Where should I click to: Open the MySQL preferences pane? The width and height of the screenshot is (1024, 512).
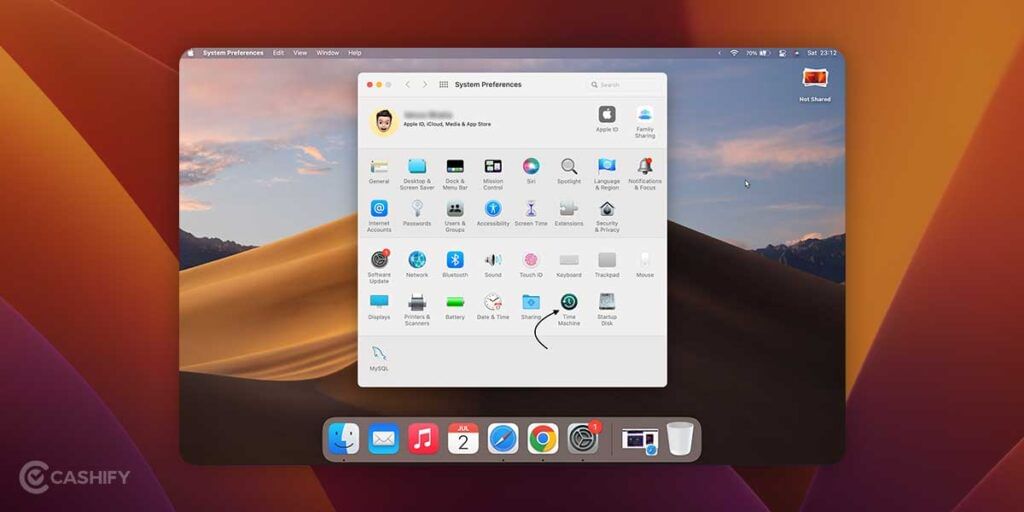tap(379, 358)
